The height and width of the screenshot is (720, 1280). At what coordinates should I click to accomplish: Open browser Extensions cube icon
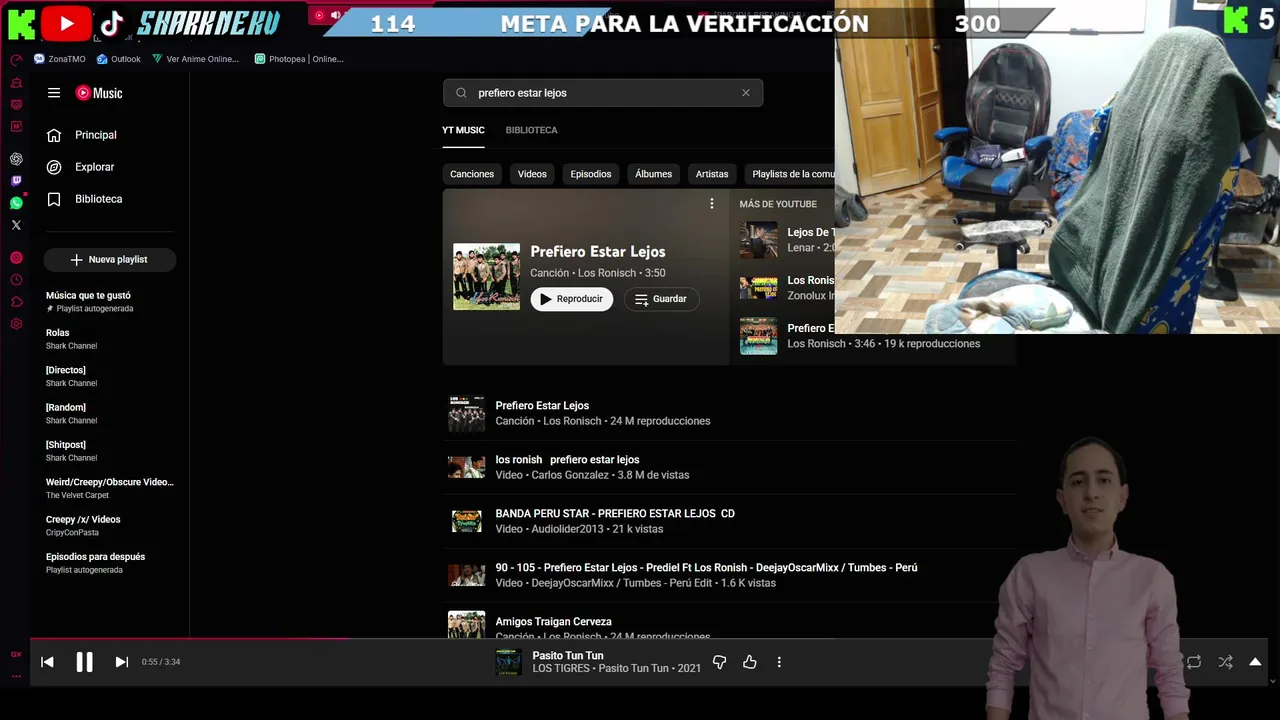pos(16,302)
